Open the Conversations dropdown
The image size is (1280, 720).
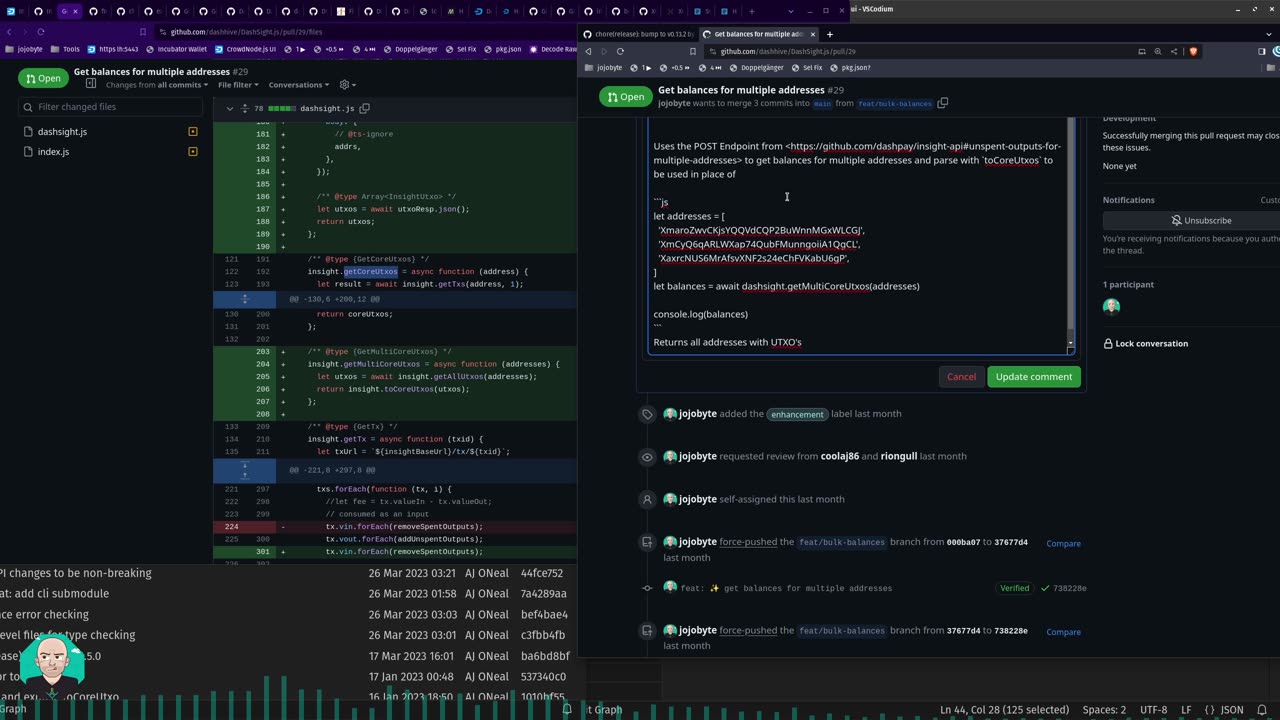298,85
